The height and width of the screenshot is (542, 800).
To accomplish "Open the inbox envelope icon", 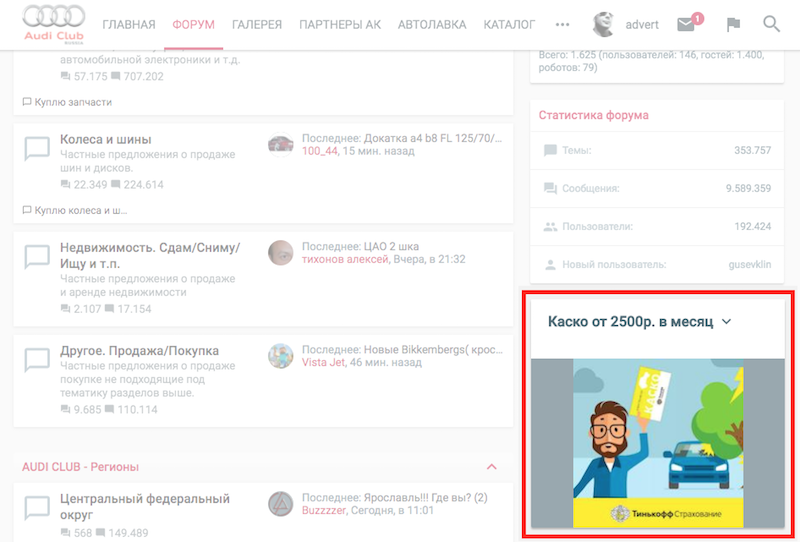I will (686, 24).
